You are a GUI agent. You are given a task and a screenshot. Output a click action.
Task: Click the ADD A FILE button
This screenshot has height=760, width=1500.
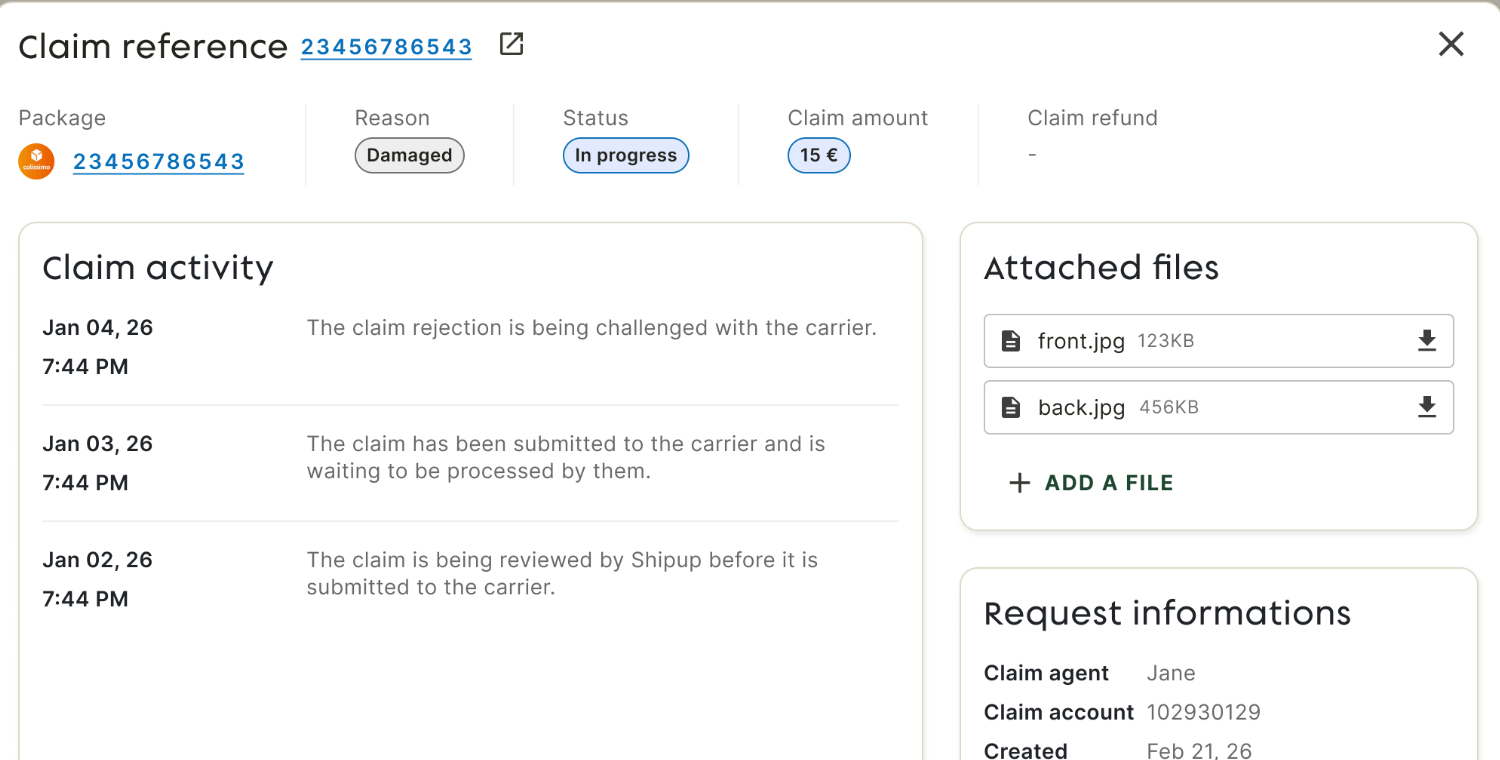(x=1090, y=483)
